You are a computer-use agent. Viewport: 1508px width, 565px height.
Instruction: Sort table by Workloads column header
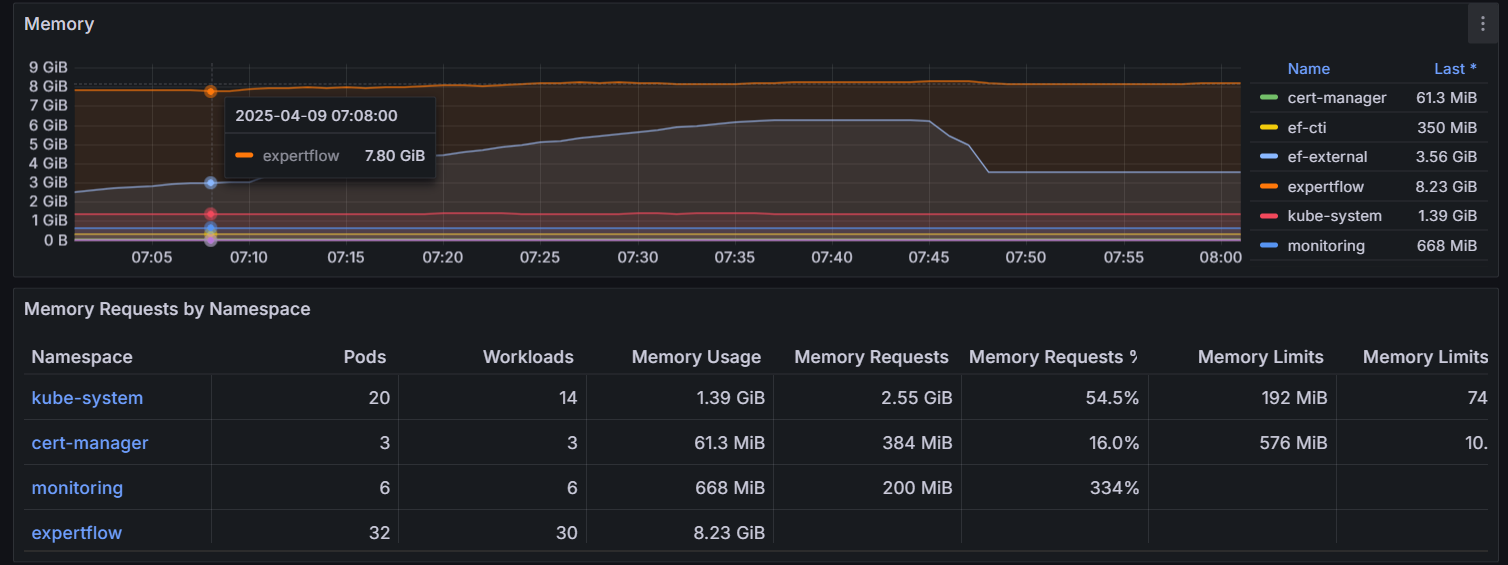click(528, 357)
